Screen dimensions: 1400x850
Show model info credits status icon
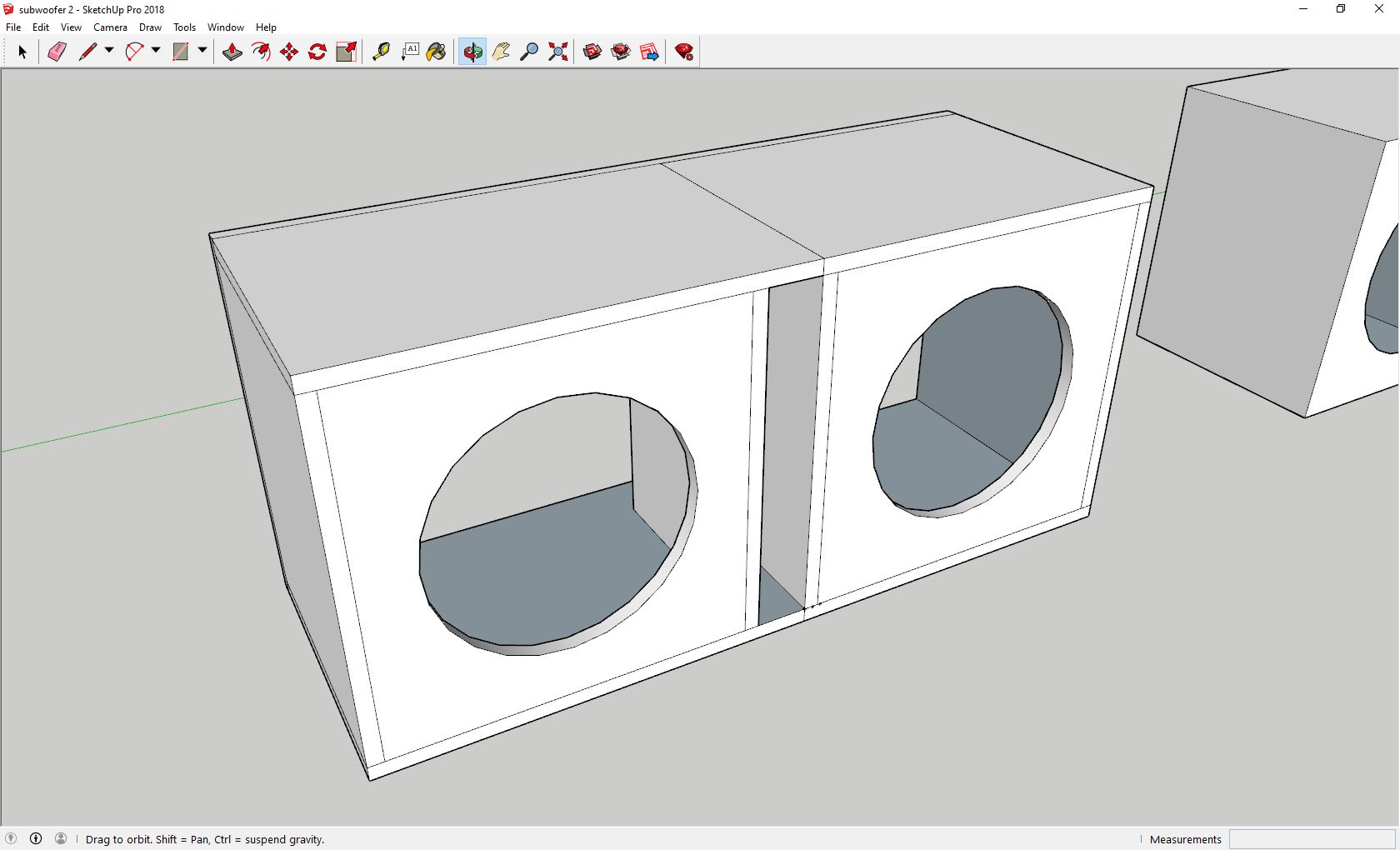click(36, 838)
